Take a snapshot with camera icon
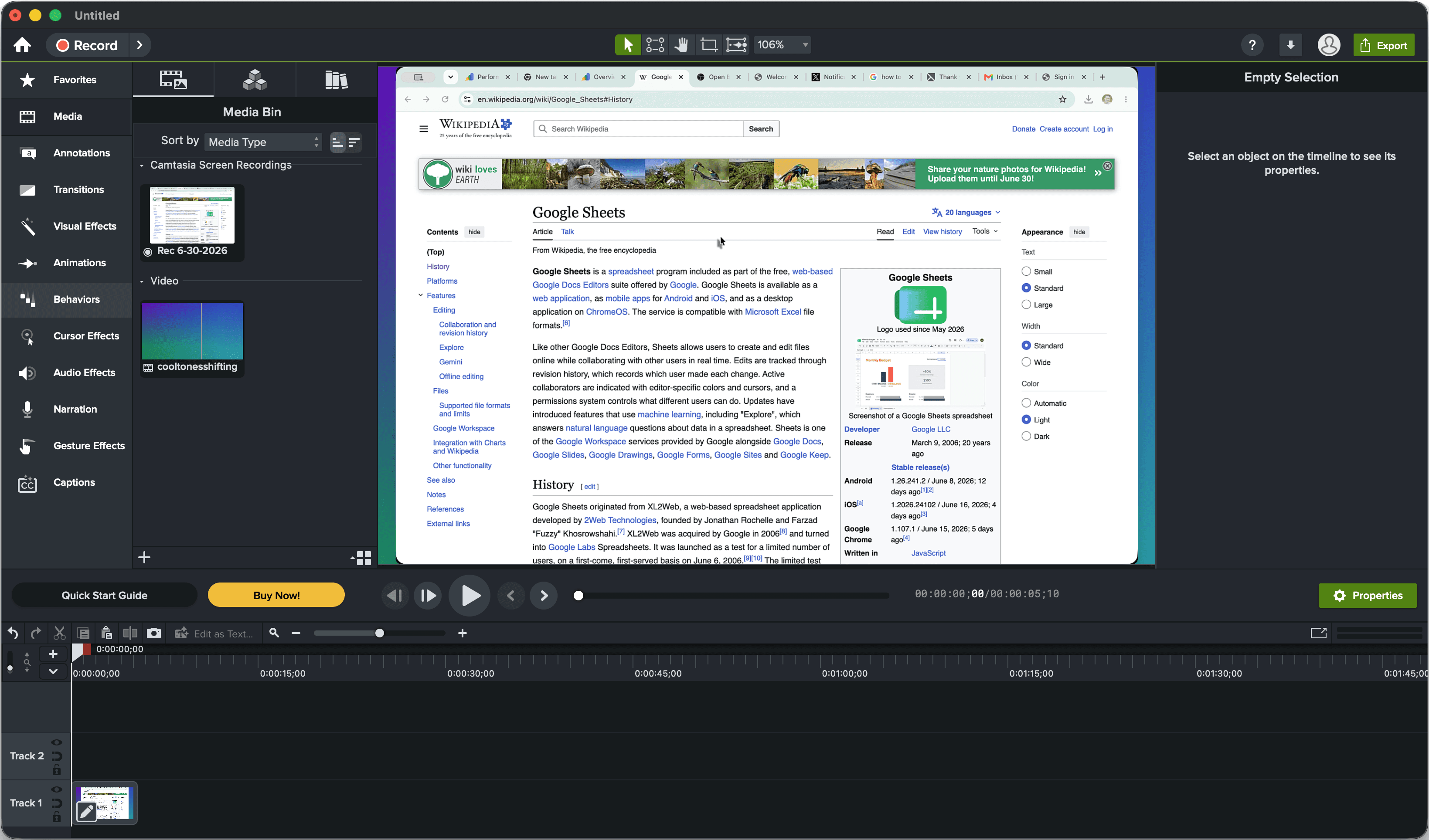 point(154,633)
